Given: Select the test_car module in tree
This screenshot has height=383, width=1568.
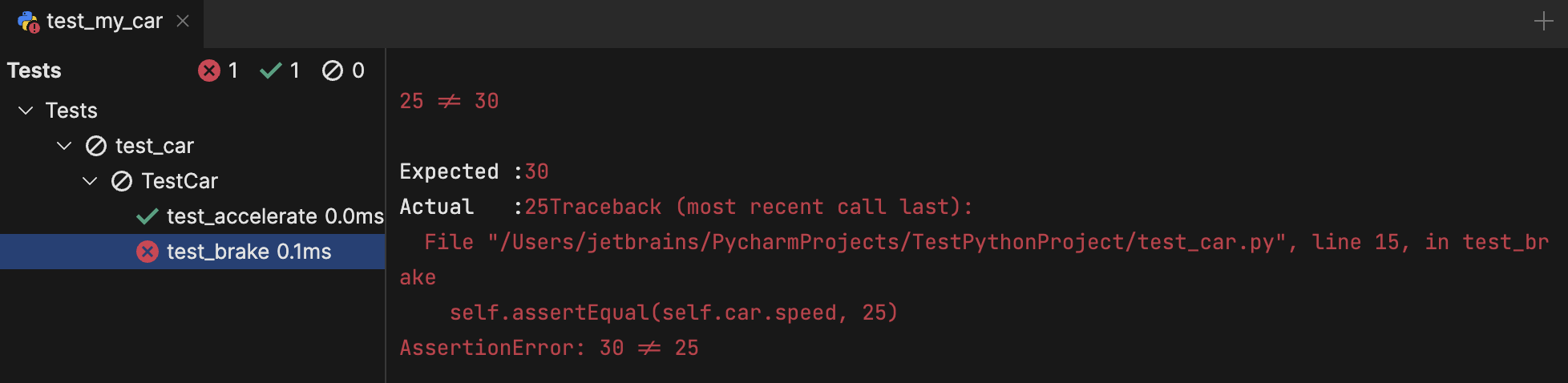Looking at the screenshot, I should pyautogui.click(x=155, y=146).
